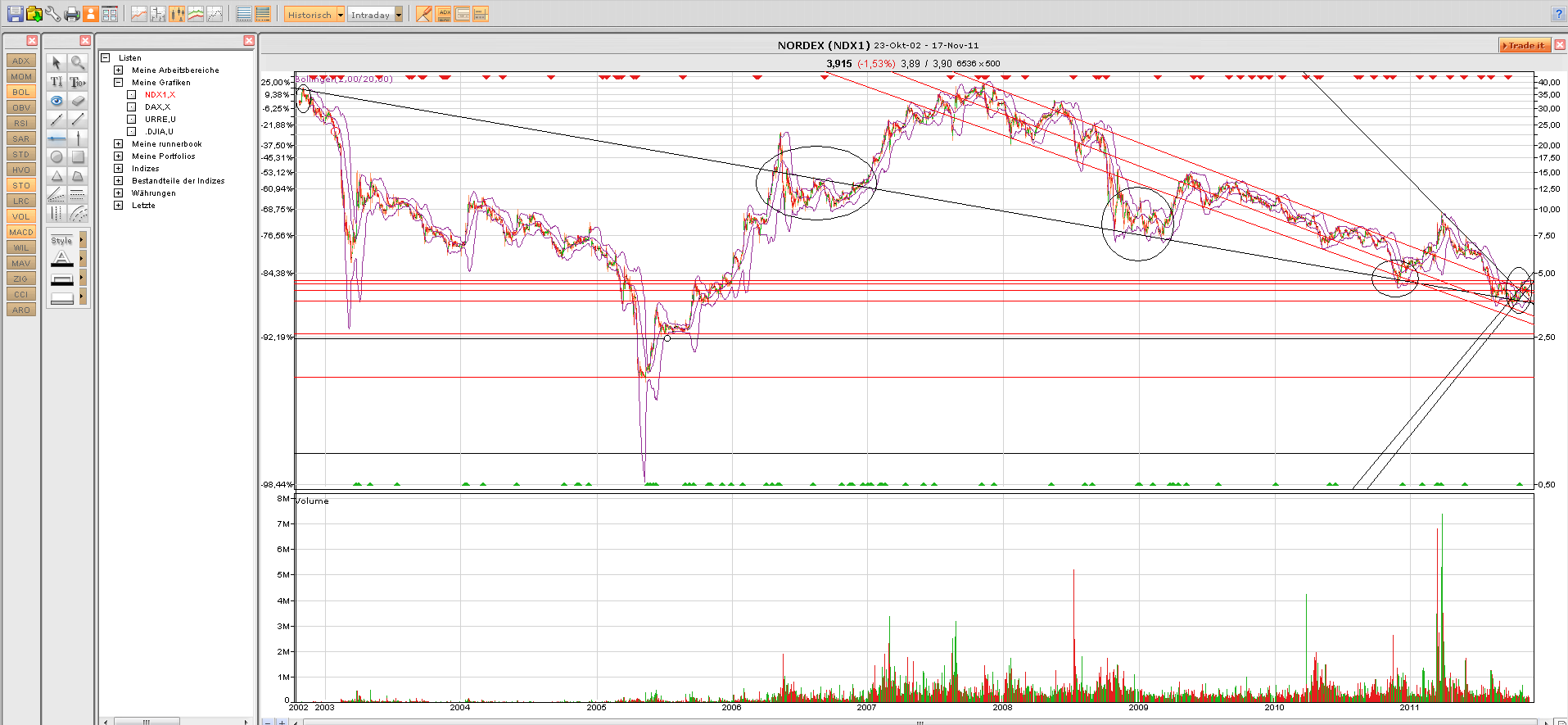This screenshot has width=1568, height=725.
Task: Turn off the BOL Bollinger indicator
Action: click(x=20, y=93)
